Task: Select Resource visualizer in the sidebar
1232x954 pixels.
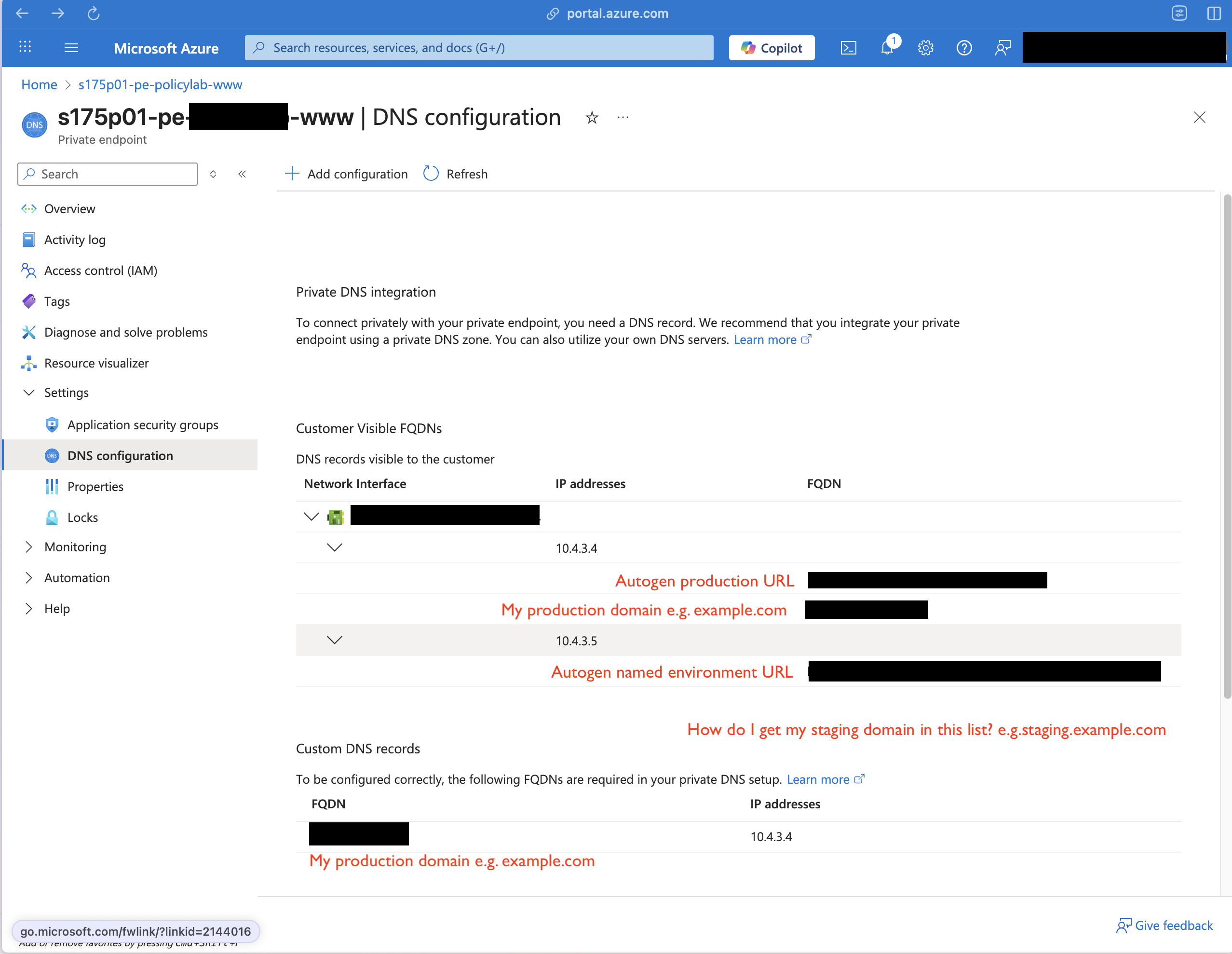Action: (96, 363)
